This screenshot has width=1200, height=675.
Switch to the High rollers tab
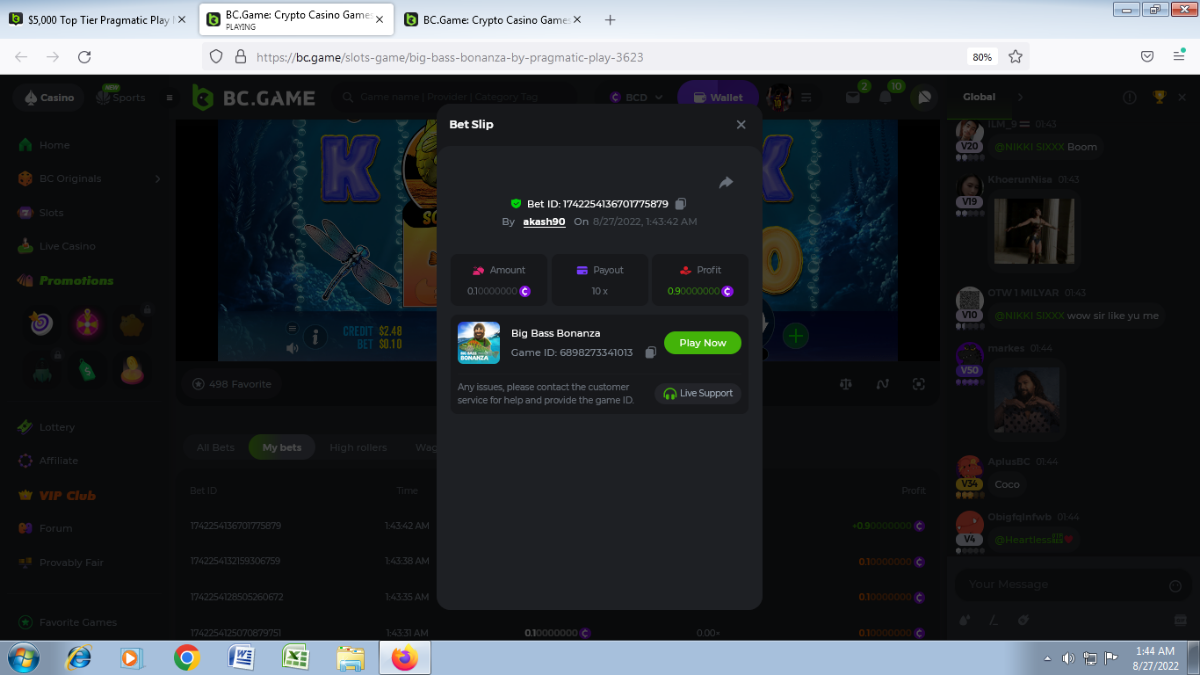coord(358,448)
